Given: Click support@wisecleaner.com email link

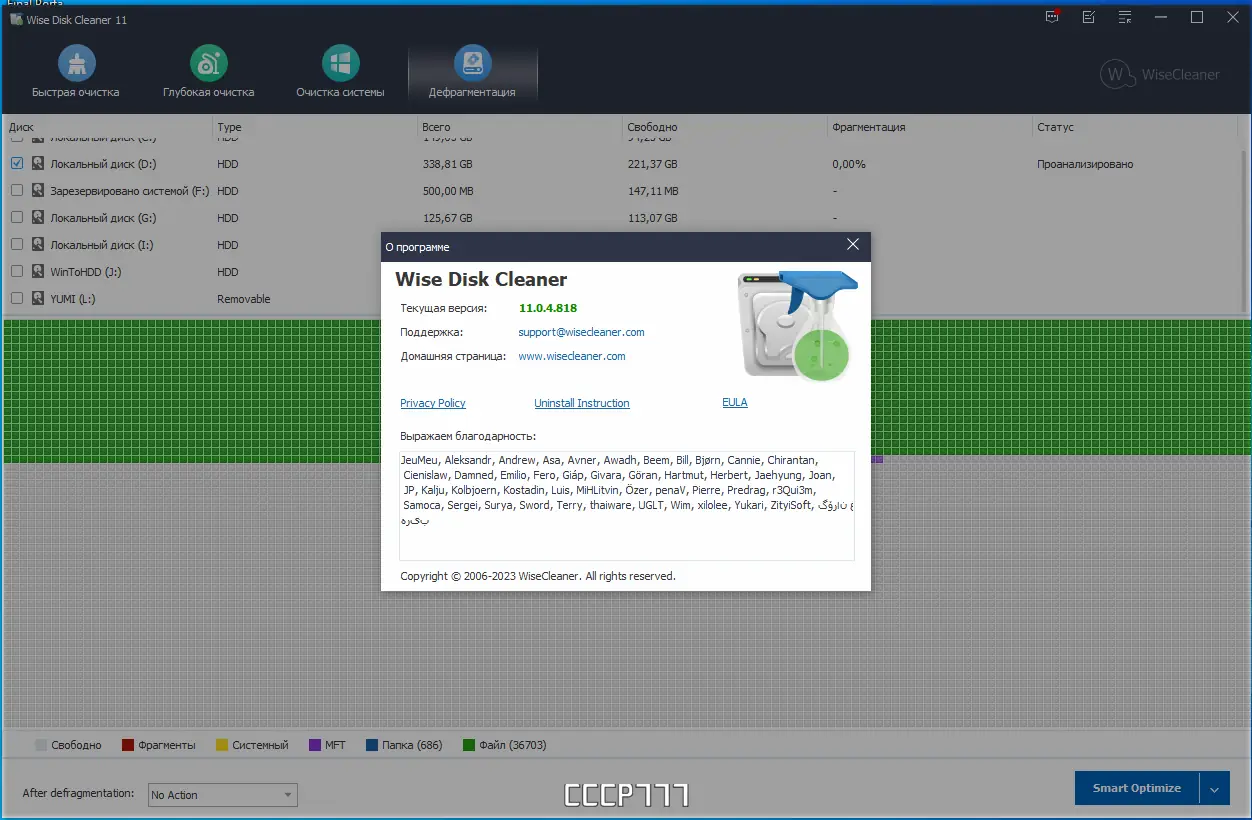Looking at the screenshot, I should coord(581,332).
